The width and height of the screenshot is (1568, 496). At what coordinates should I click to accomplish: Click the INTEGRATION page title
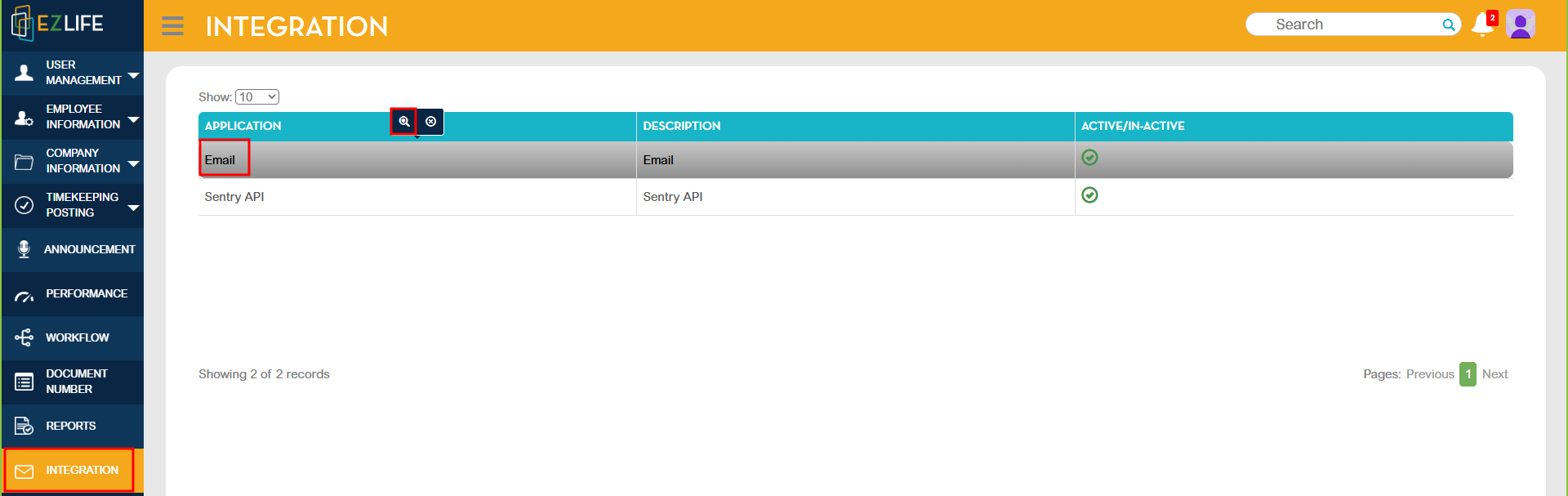pos(296,26)
